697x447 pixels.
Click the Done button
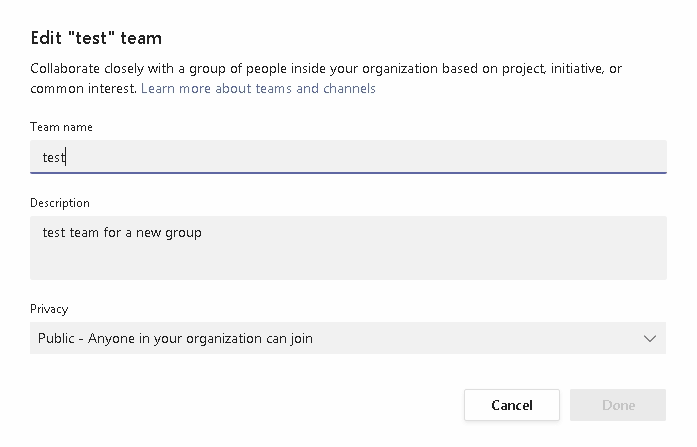pos(618,405)
